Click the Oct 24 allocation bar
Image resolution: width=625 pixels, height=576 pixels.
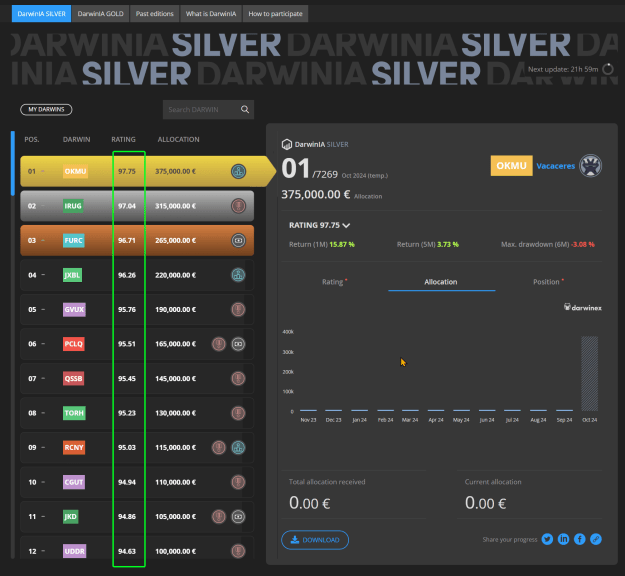click(x=590, y=374)
